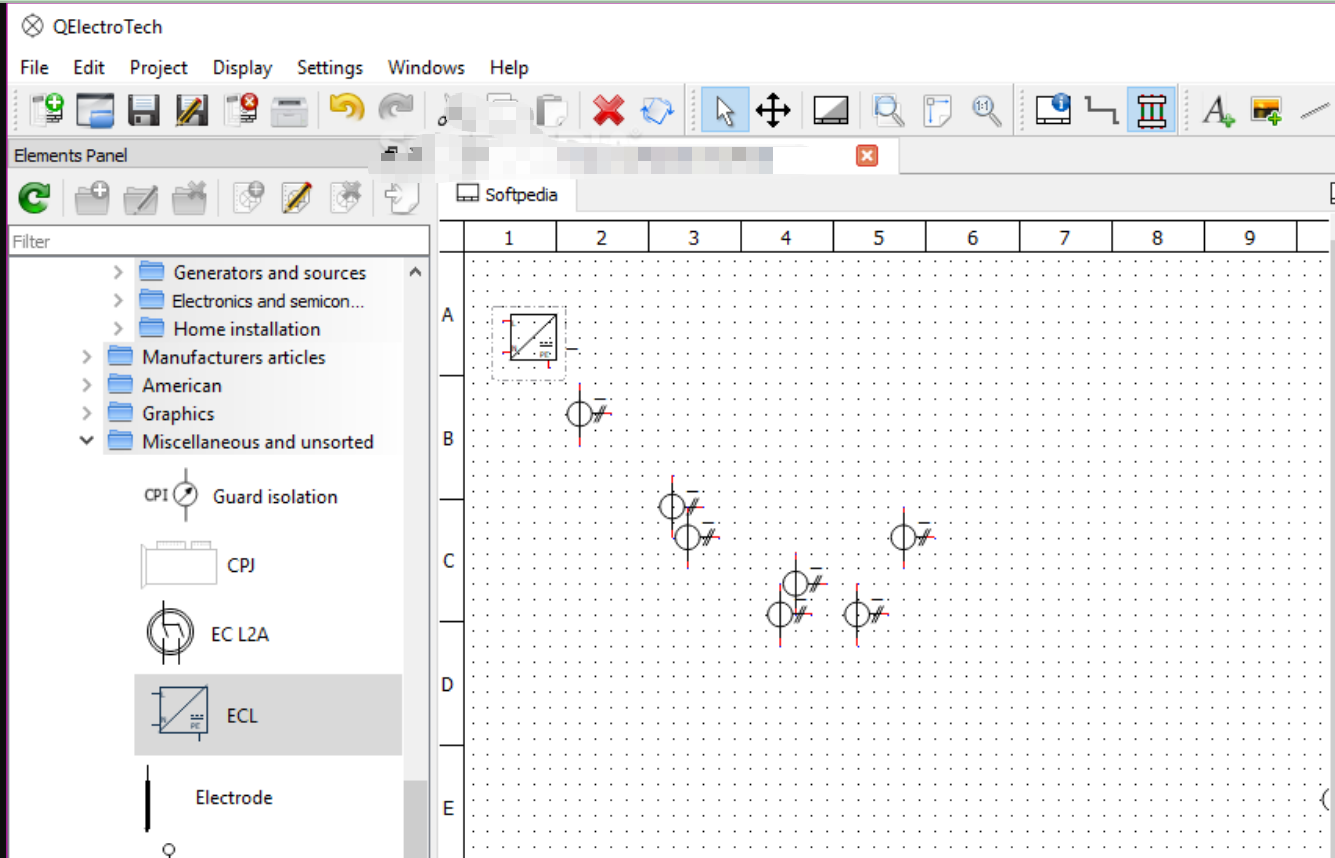The height and width of the screenshot is (858, 1335).
Task: Click the Save file icon
Action: tap(144, 110)
